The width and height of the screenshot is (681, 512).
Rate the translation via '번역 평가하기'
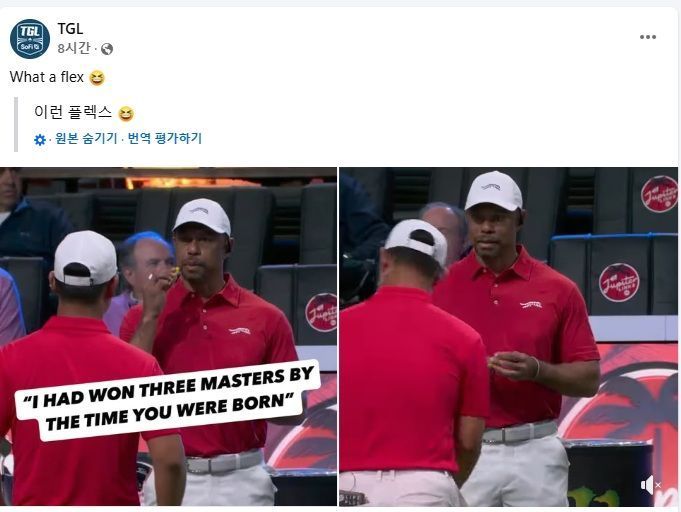click(x=165, y=138)
